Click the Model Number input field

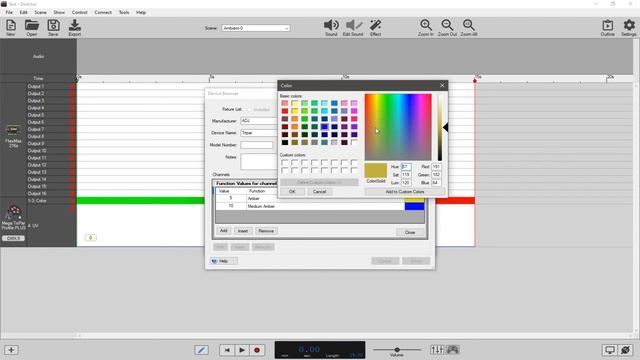(x=257, y=145)
